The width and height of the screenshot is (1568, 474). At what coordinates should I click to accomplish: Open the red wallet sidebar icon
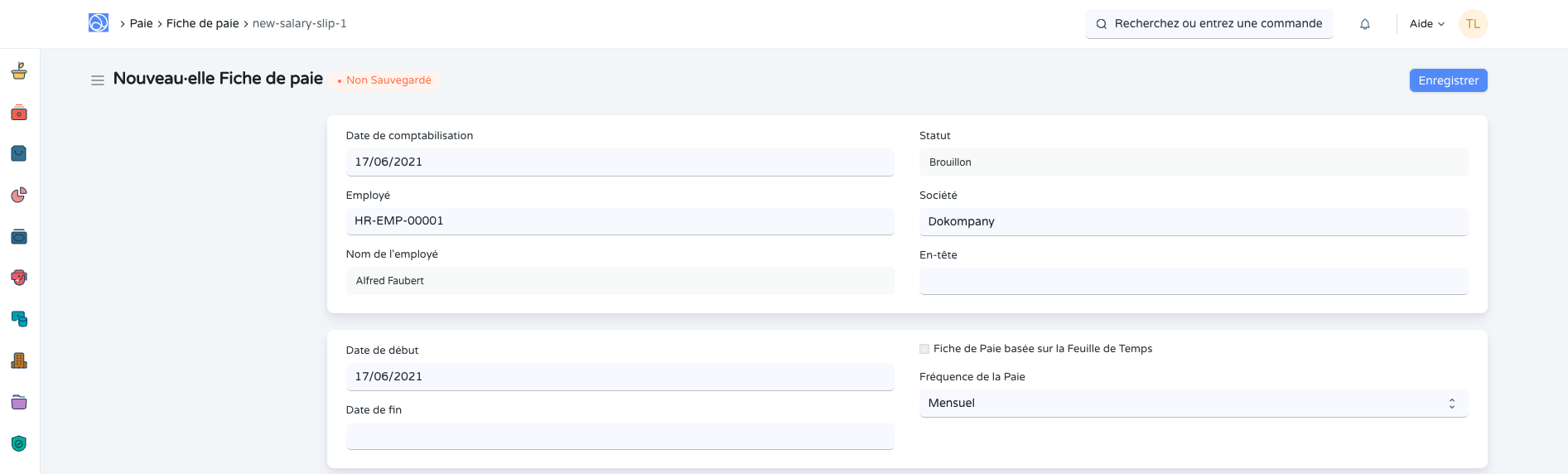19,113
